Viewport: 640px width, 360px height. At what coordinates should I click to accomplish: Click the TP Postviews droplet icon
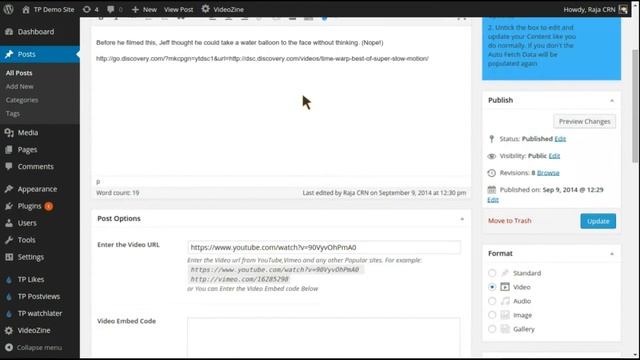coord(9,296)
